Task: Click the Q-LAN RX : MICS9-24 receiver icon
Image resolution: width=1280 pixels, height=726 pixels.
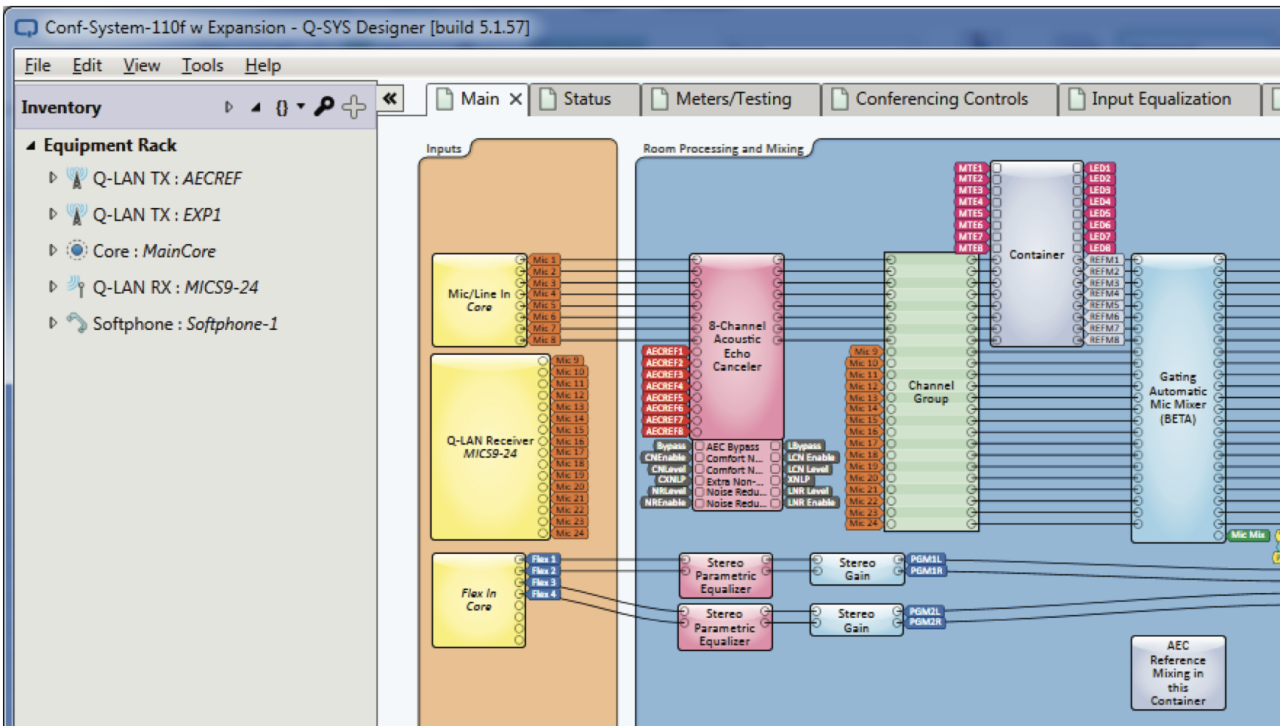Action: pyautogui.click(x=77, y=287)
